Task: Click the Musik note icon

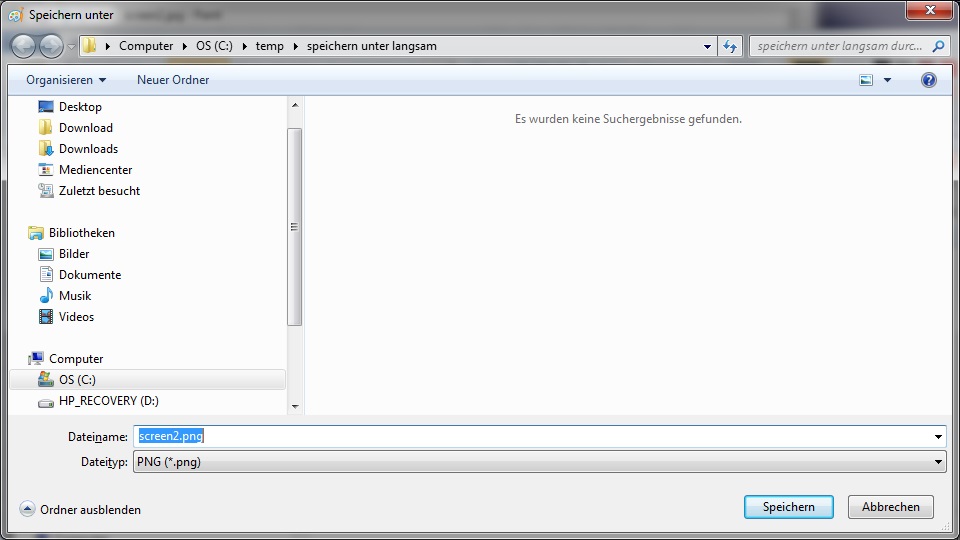Action: [46, 296]
